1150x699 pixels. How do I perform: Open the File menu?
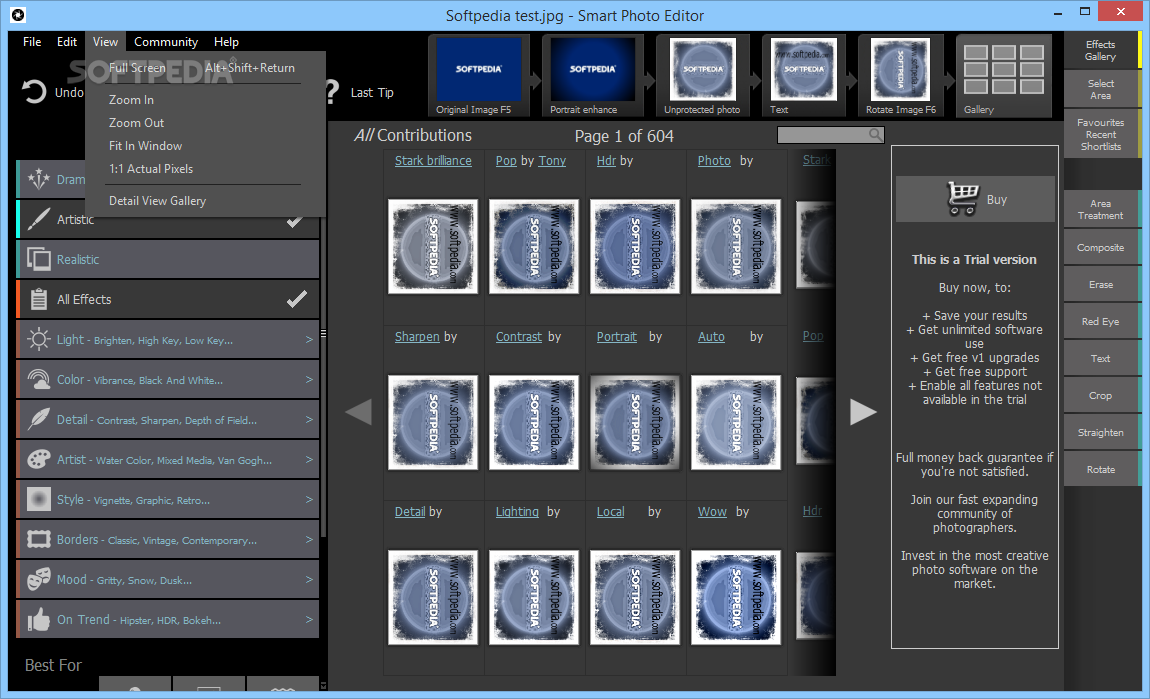click(x=32, y=42)
